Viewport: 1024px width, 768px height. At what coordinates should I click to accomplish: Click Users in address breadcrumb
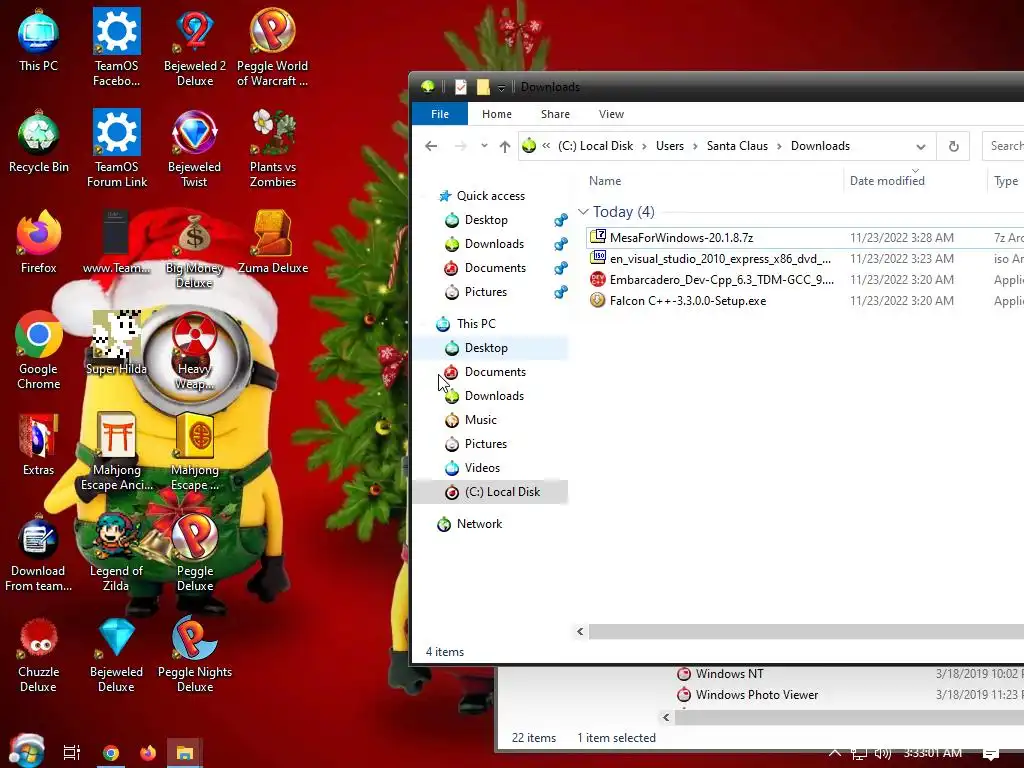pos(669,146)
